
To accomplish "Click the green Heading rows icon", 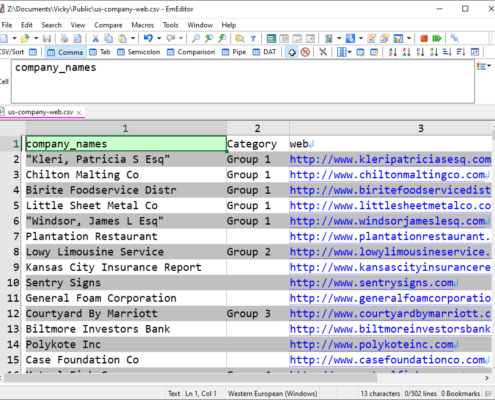I will click(x=271, y=38).
